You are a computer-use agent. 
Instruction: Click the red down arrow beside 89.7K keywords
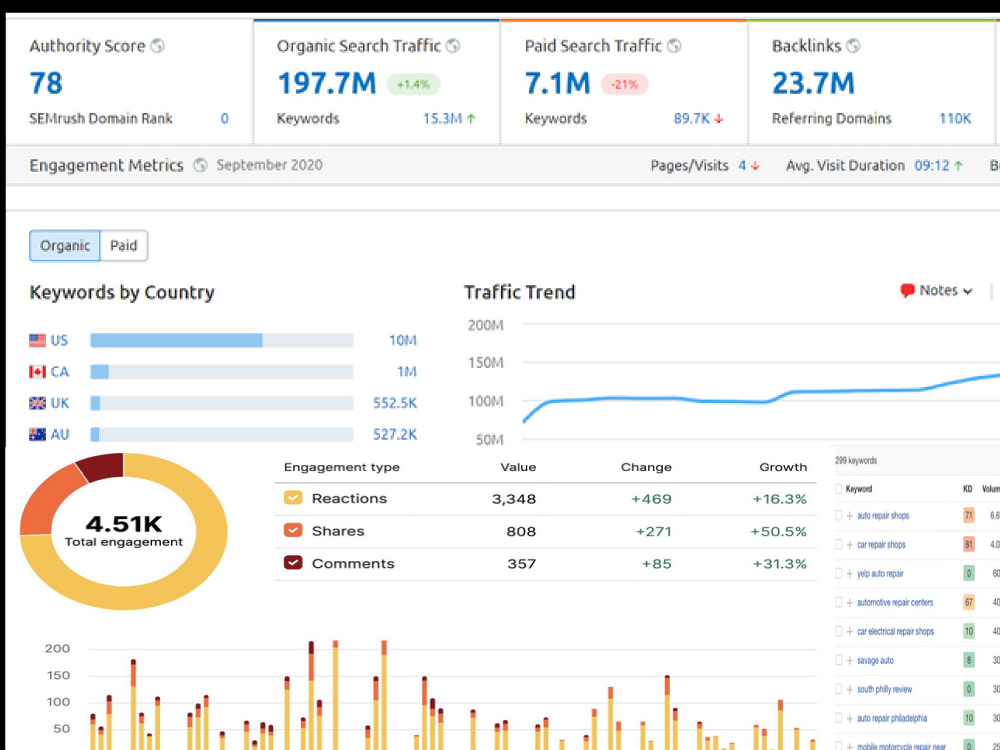719,119
